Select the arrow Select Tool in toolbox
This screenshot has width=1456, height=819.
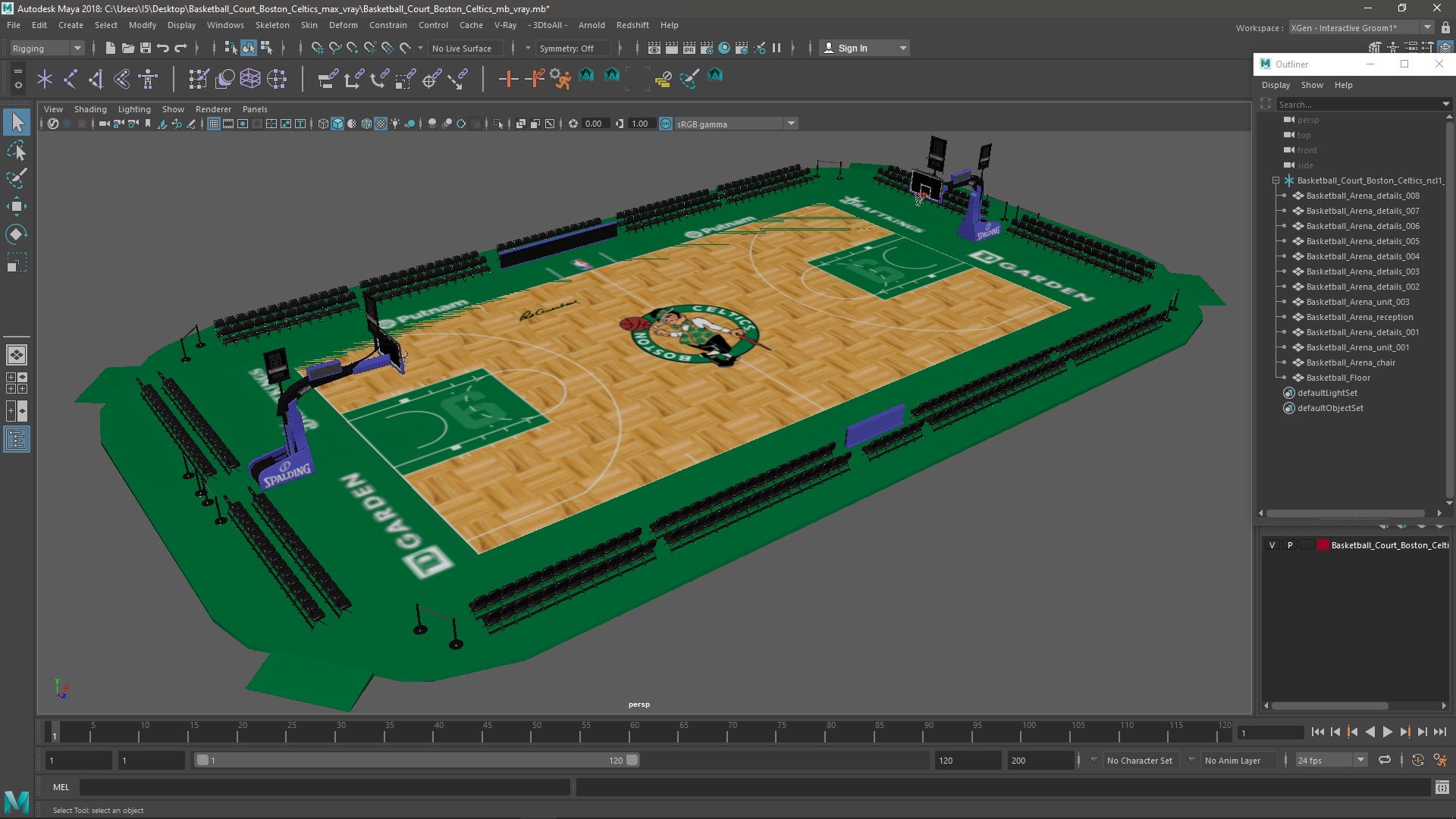point(17,122)
